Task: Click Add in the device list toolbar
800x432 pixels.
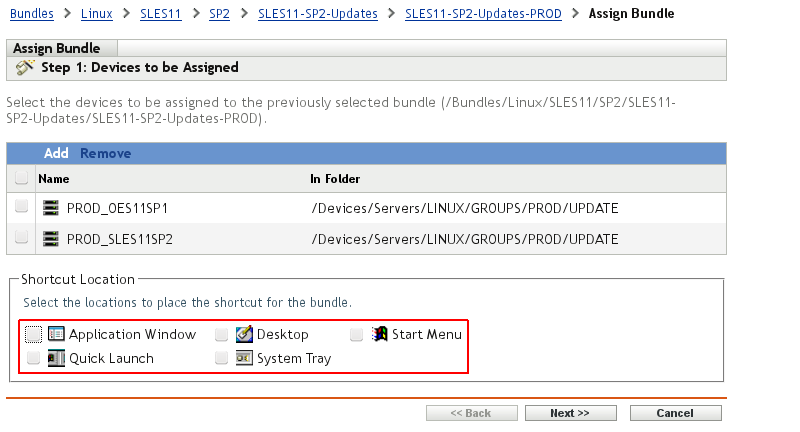Action: click(x=56, y=153)
